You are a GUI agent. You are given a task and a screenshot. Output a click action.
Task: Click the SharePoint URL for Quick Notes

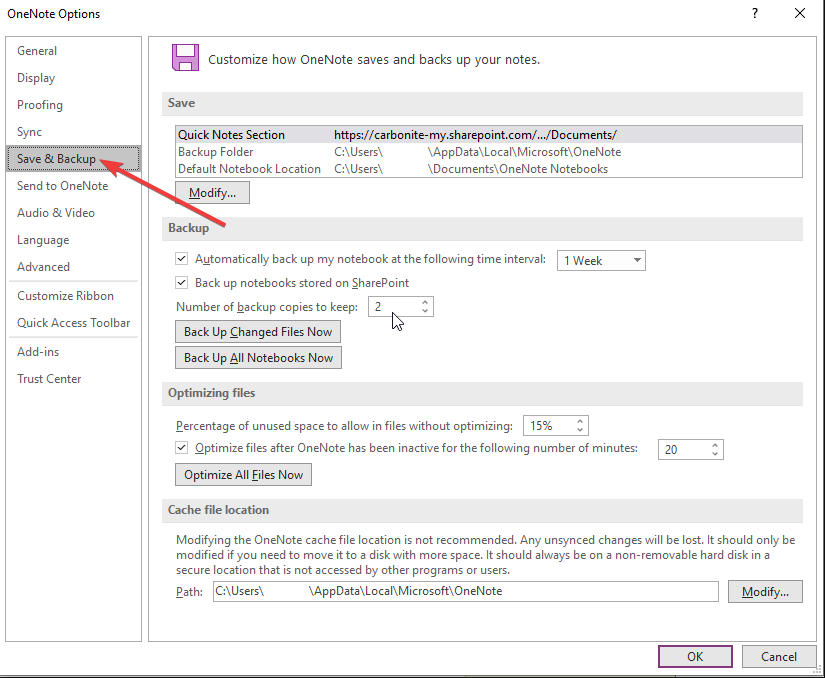[x=475, y=135]
